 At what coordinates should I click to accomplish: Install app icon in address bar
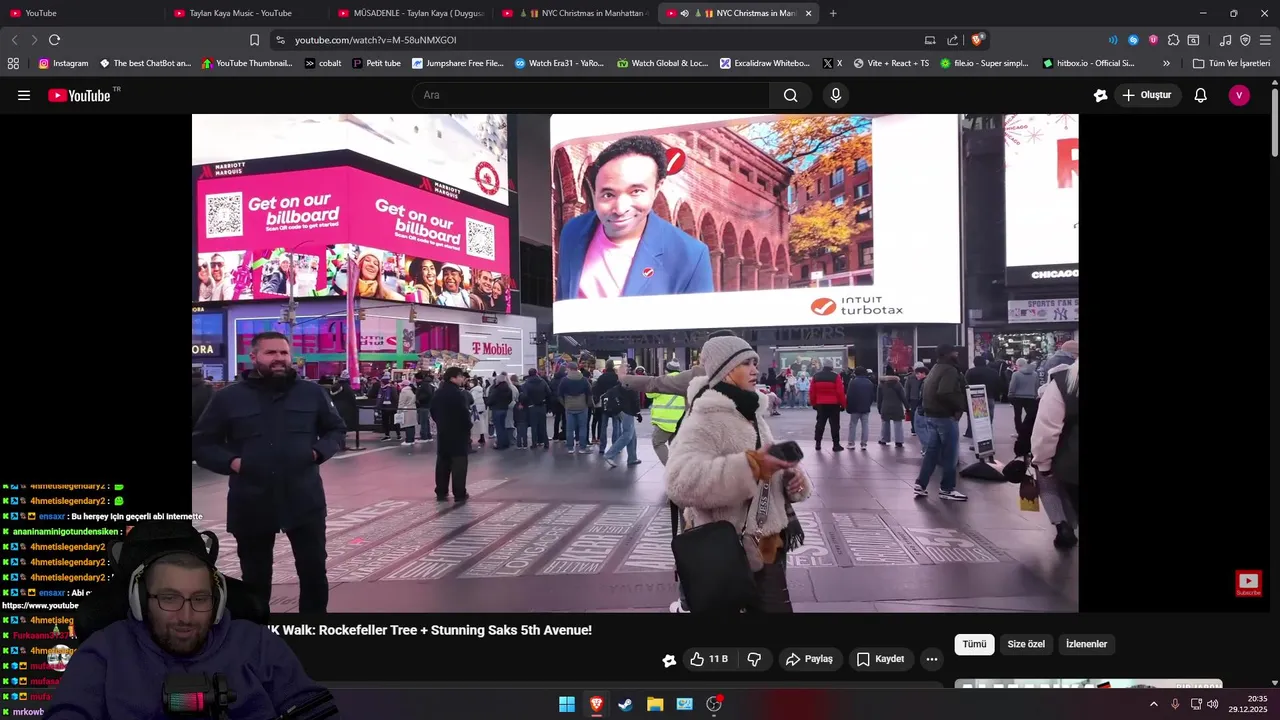(930, 40)
